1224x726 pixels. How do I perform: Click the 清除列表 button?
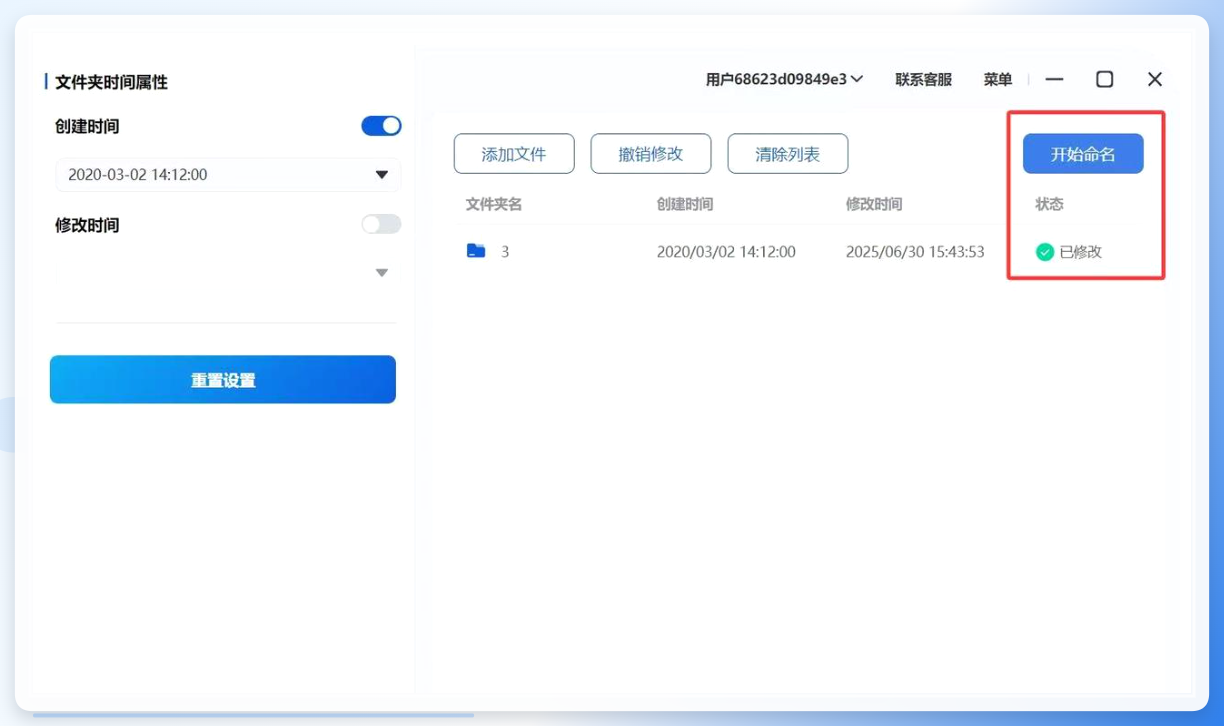(x=788, y=154)
